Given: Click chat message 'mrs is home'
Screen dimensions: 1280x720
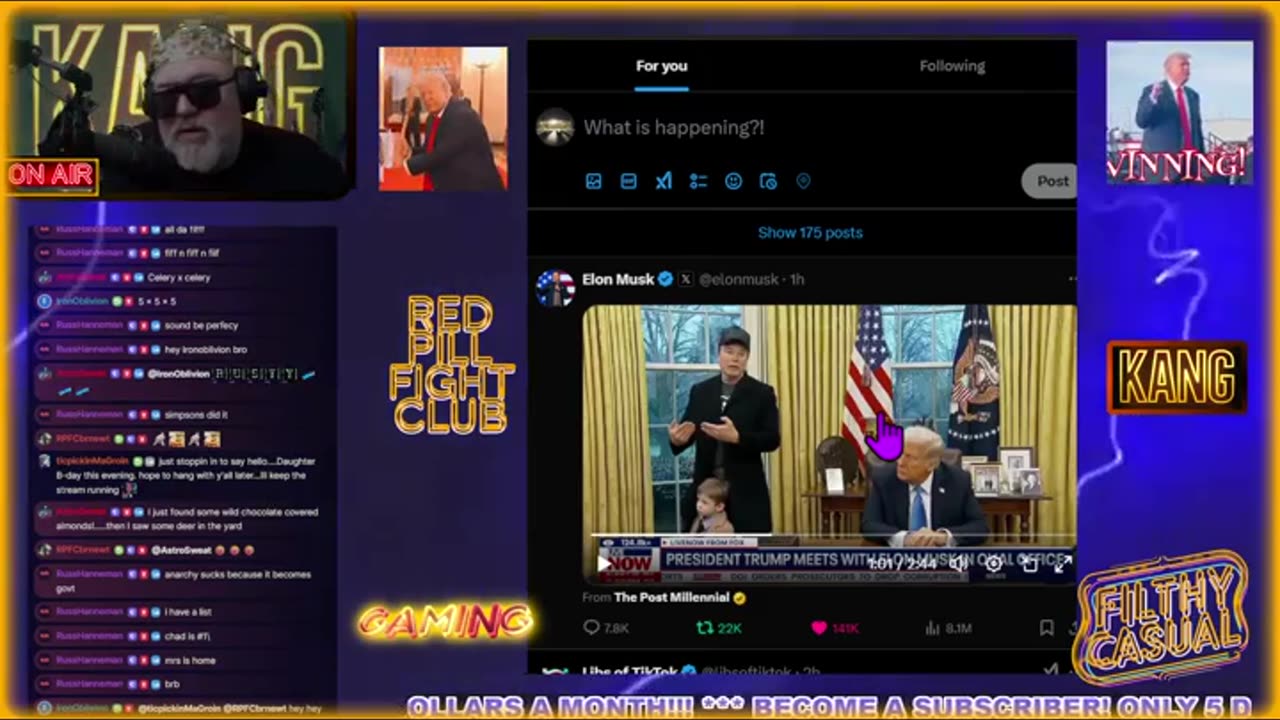Looking at the screenshot, I should (x=190, y=660).
